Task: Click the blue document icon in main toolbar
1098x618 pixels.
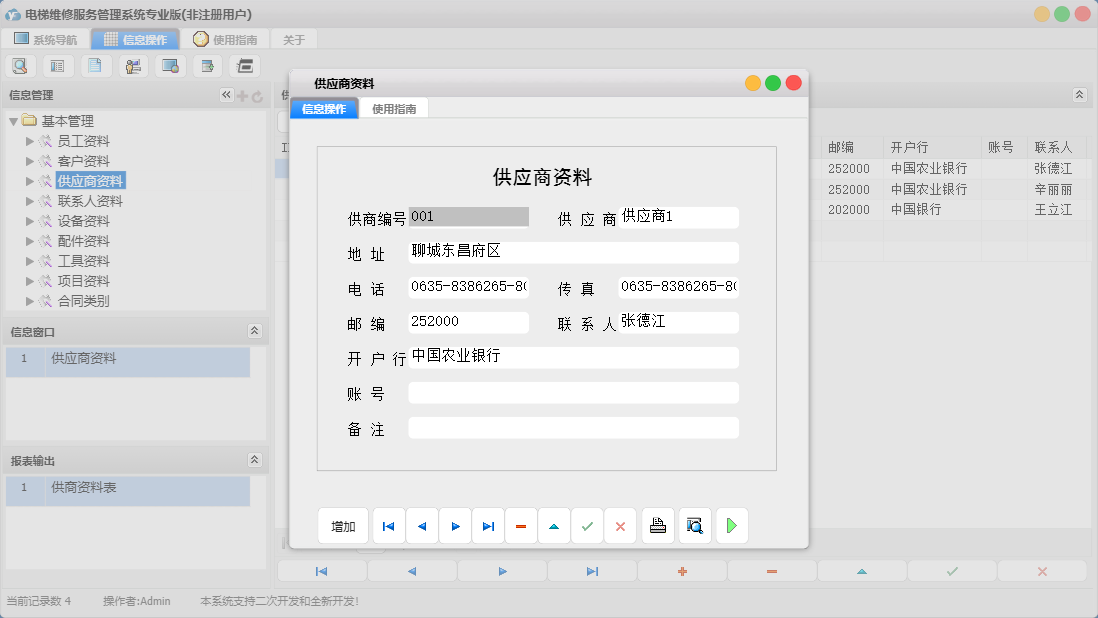Action: coord(95,66)
